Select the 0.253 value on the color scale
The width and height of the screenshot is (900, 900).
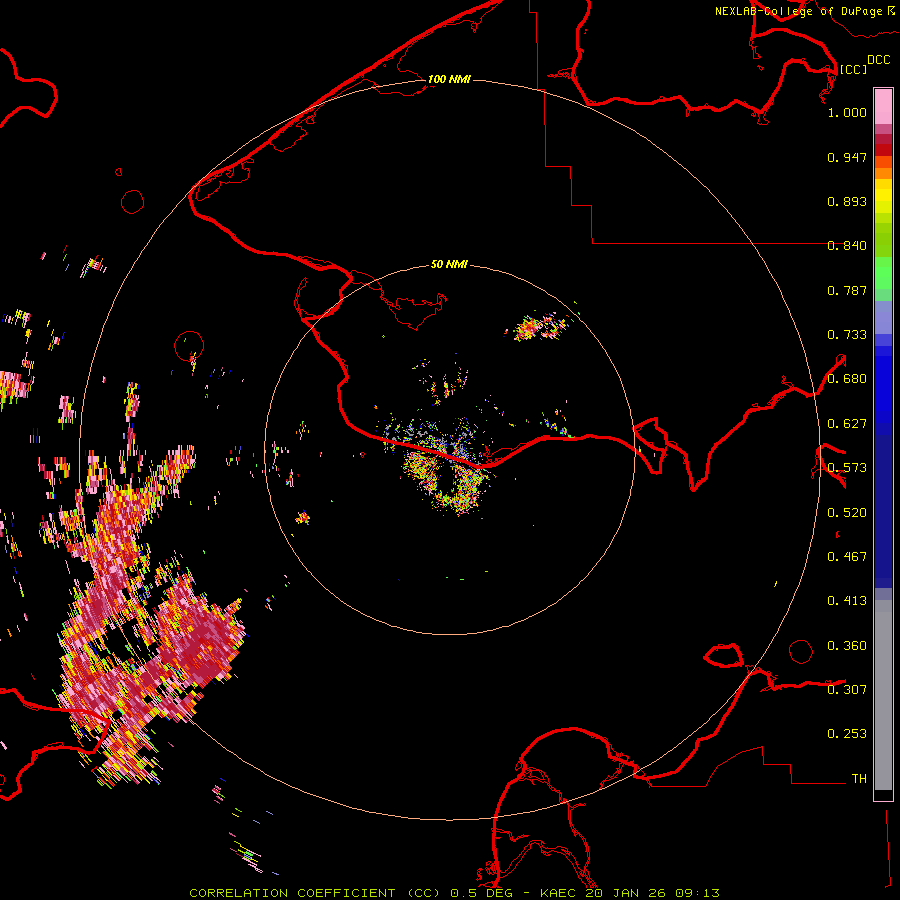[847, 734]
